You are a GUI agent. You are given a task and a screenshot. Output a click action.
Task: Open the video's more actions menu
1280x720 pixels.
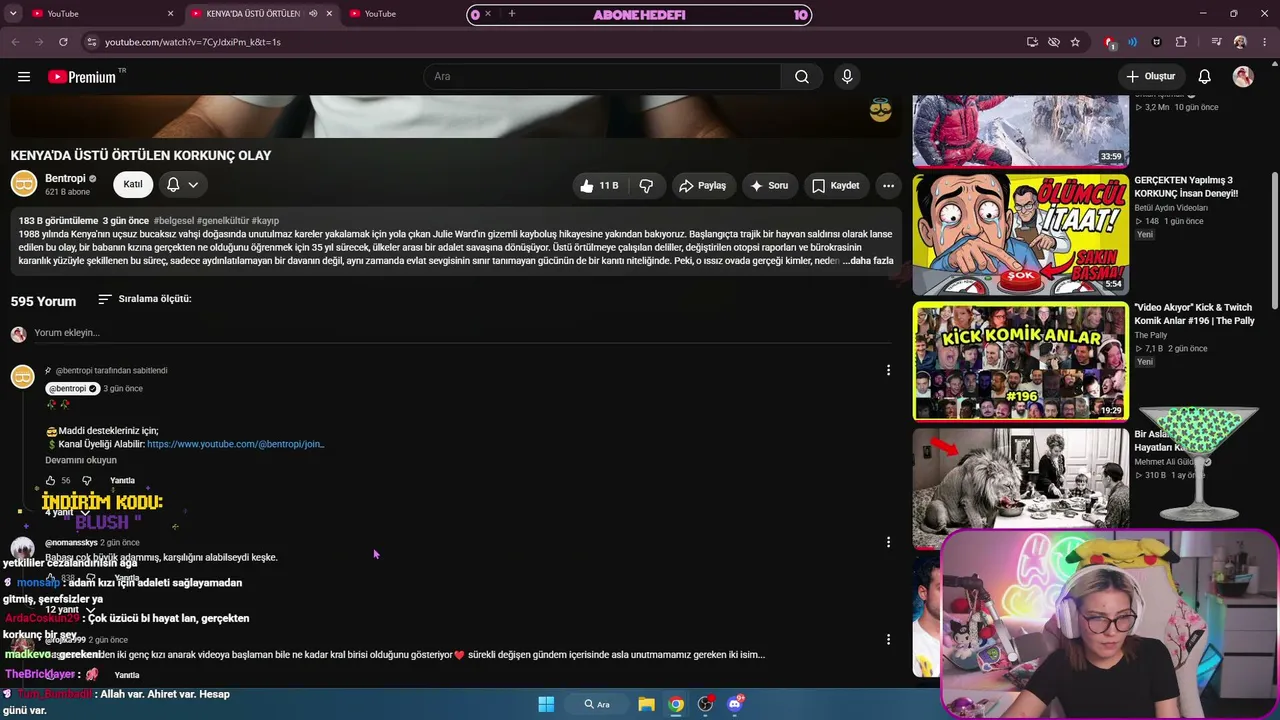click(888, 186)
